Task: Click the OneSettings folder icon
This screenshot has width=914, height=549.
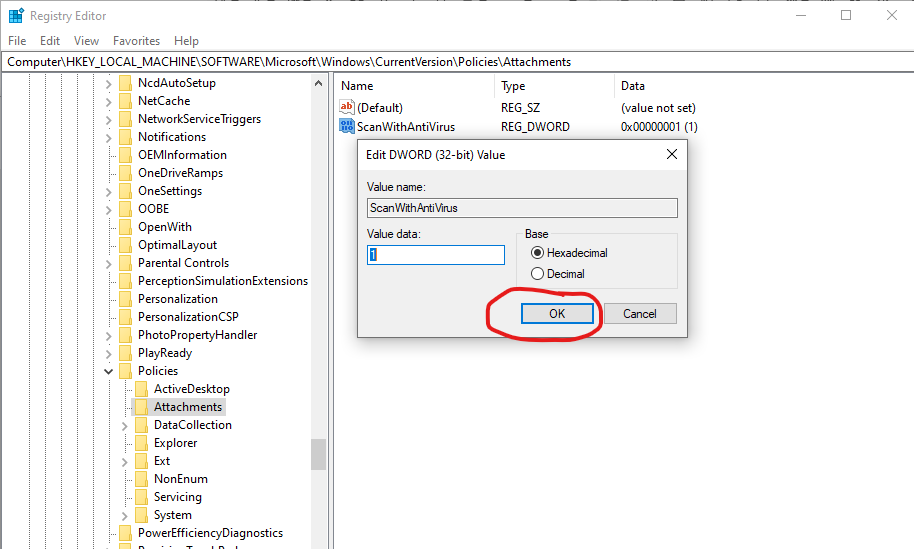Action: click(x=125, y=191)
